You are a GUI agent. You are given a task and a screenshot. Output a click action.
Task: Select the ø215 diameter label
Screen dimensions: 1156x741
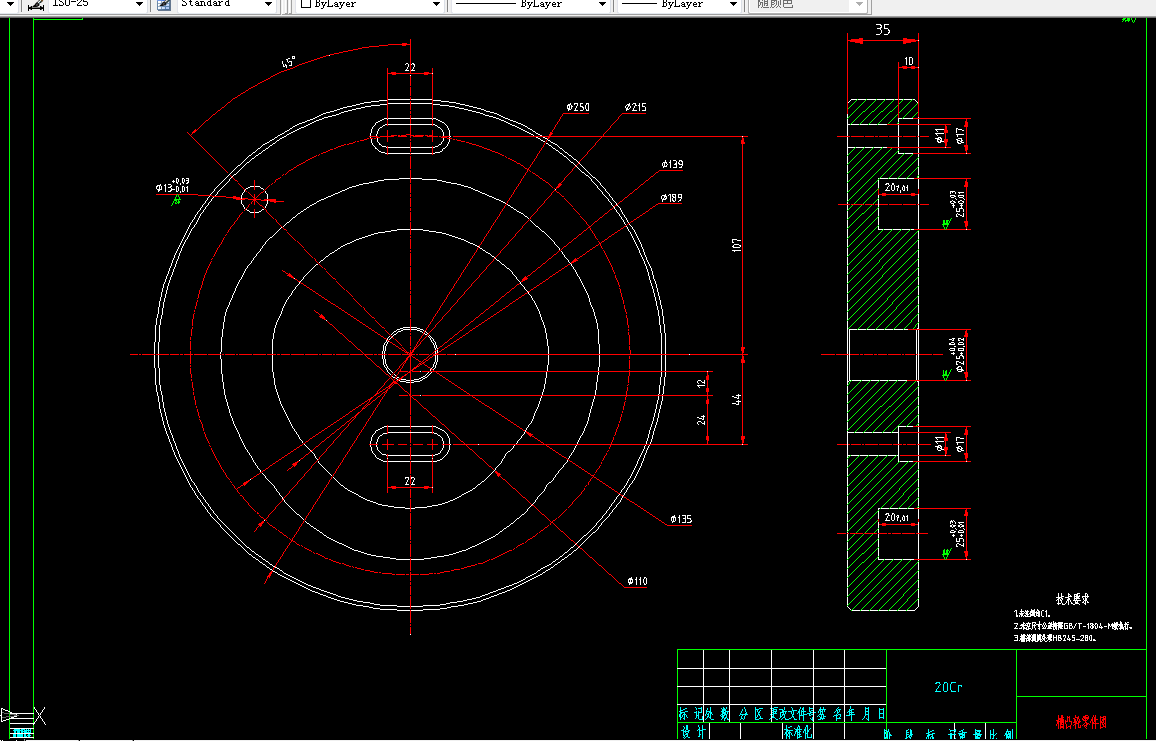point(635,107)
